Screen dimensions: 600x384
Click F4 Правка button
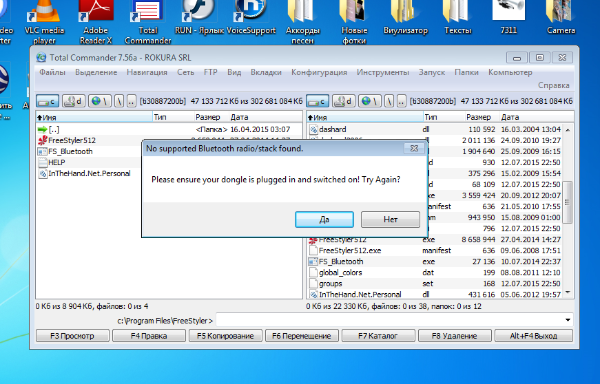click(x=149, y=336)
